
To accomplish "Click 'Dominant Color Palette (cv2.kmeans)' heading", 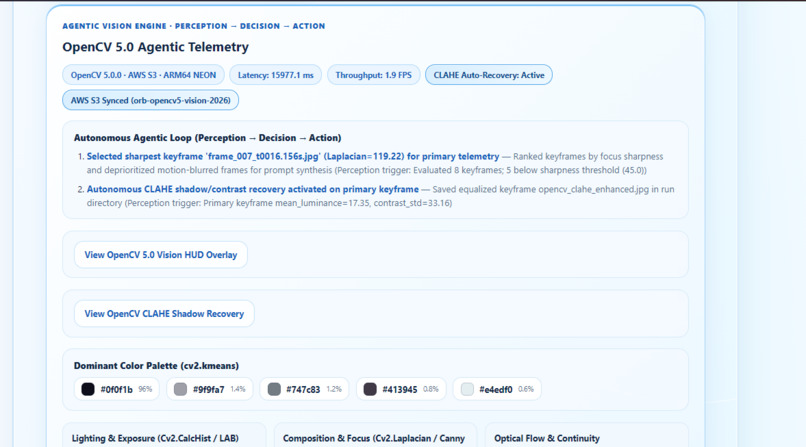I will 156,366.
